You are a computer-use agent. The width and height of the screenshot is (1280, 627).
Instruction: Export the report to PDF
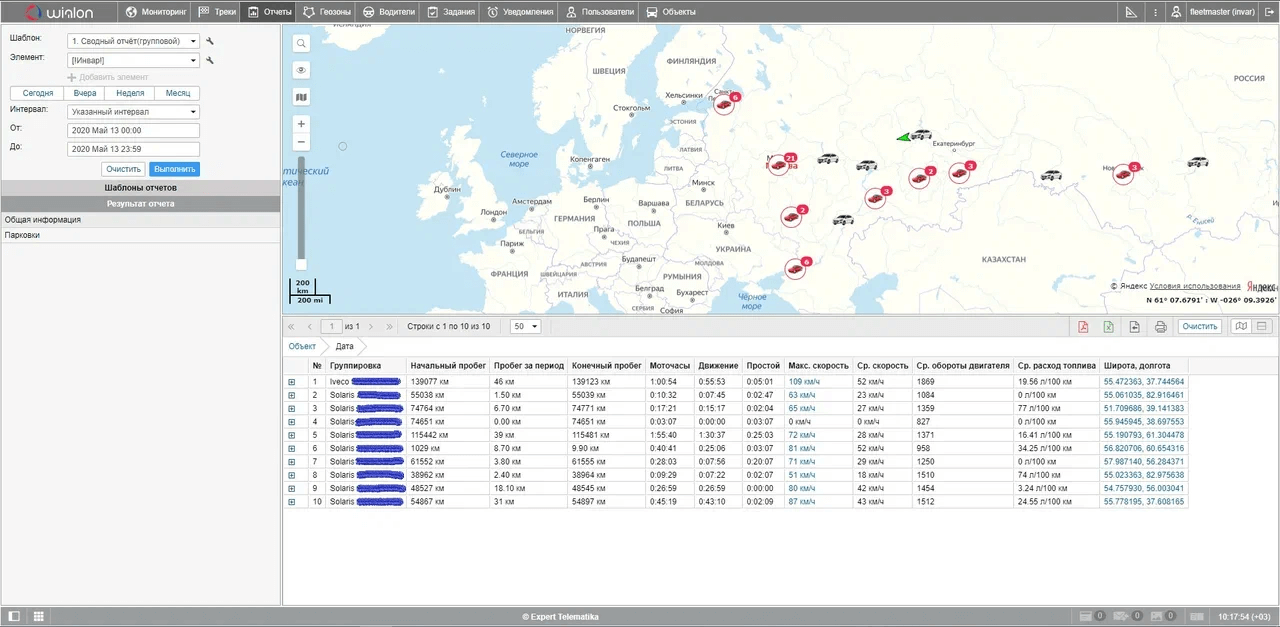pos(1083,327)
